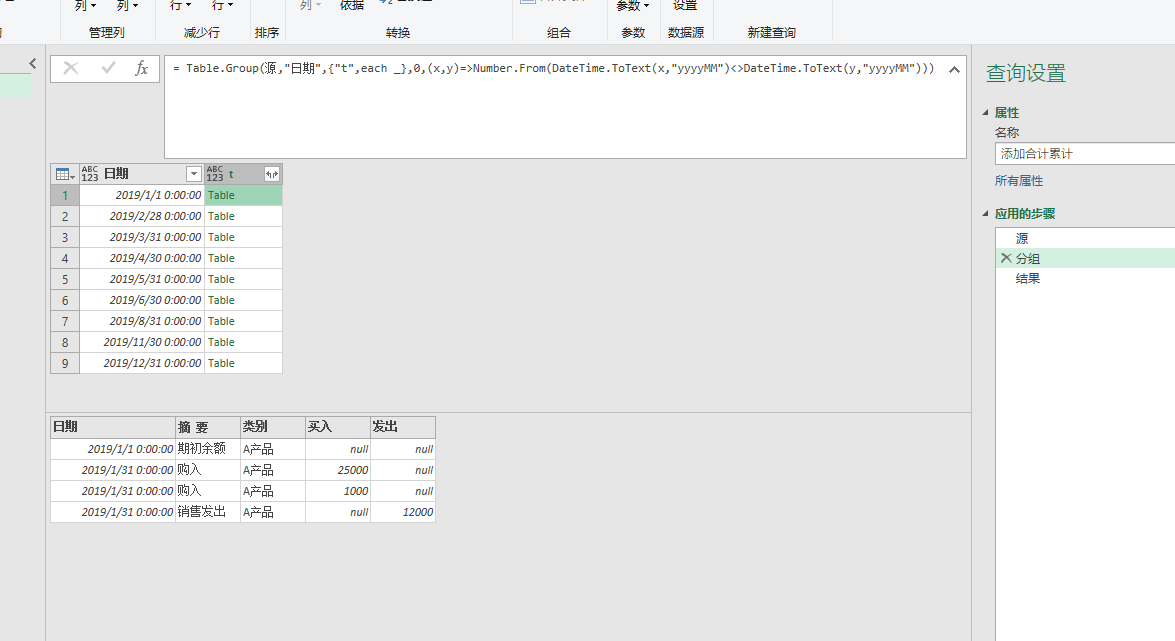
Task: Change 日期 data type via ABC123 icon
Action: coord(89,172)
